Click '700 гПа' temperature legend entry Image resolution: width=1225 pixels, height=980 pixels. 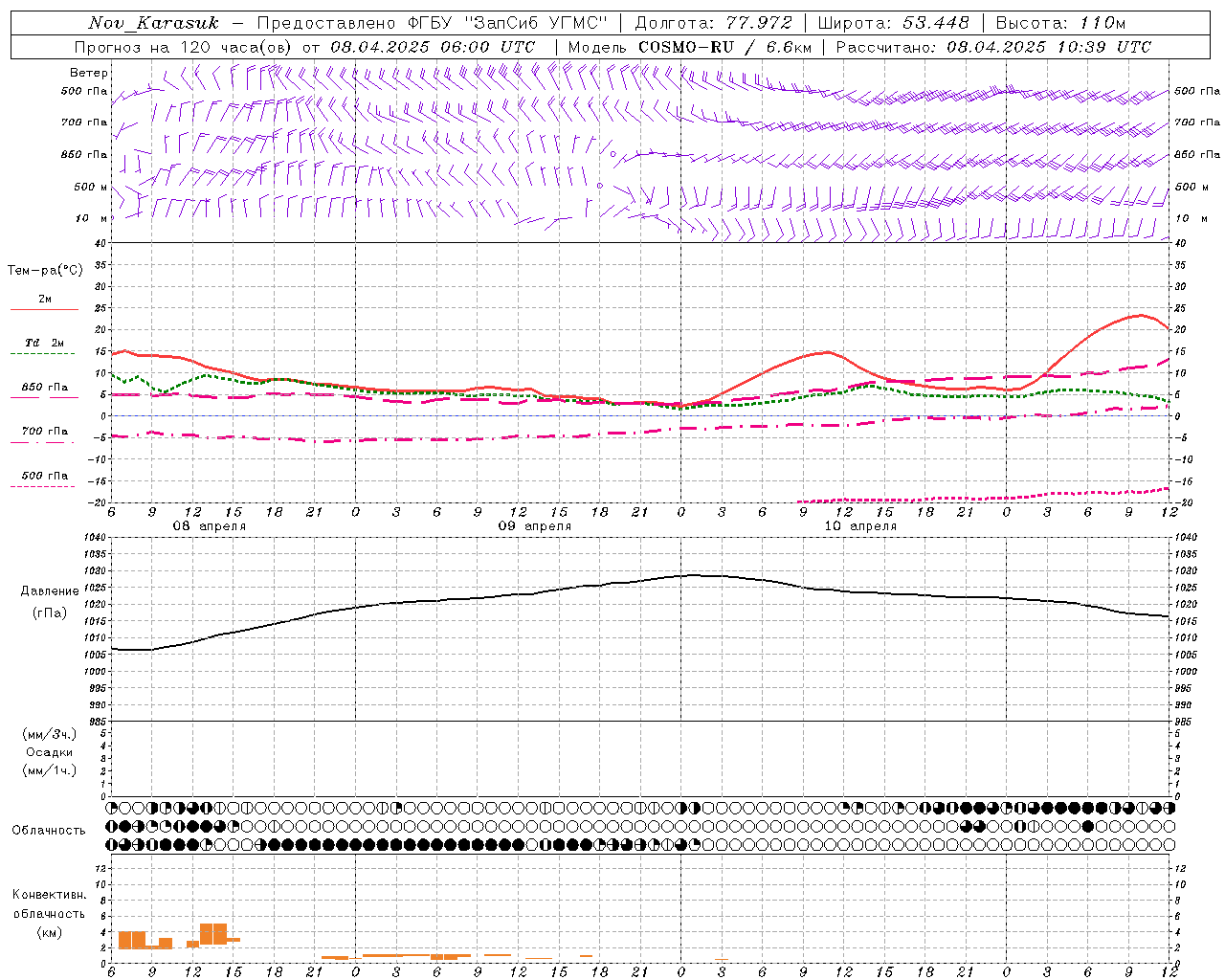pos(45,432)
